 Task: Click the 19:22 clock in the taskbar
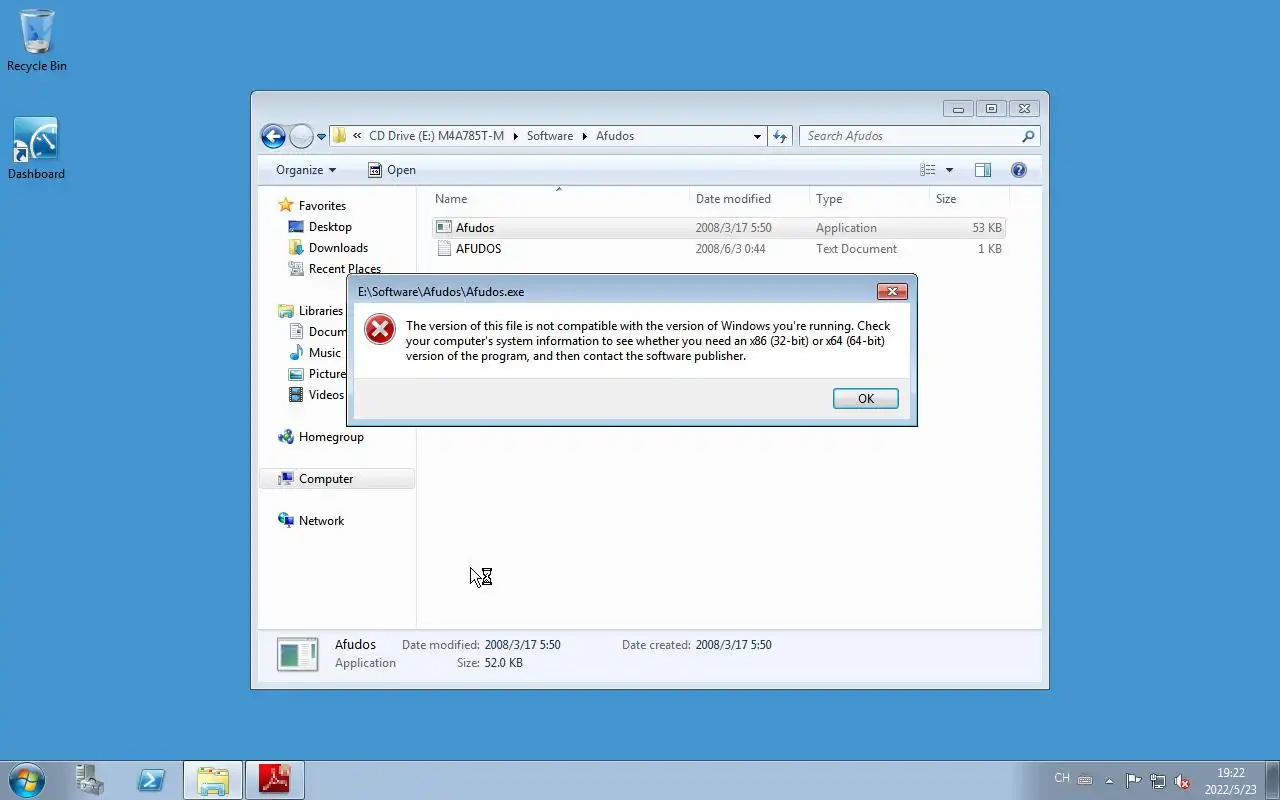(x=1231, y=773)
